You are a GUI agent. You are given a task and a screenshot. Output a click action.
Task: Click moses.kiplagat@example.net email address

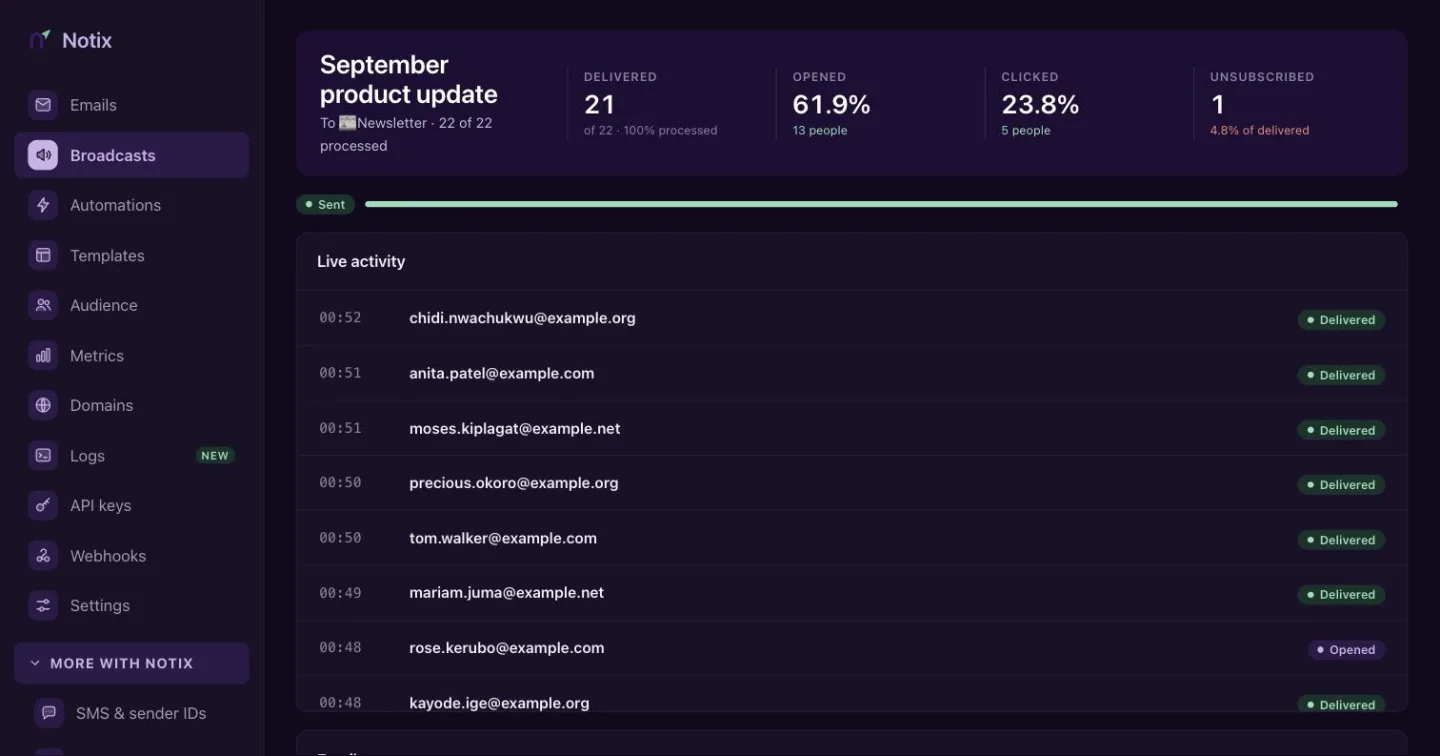515,428
